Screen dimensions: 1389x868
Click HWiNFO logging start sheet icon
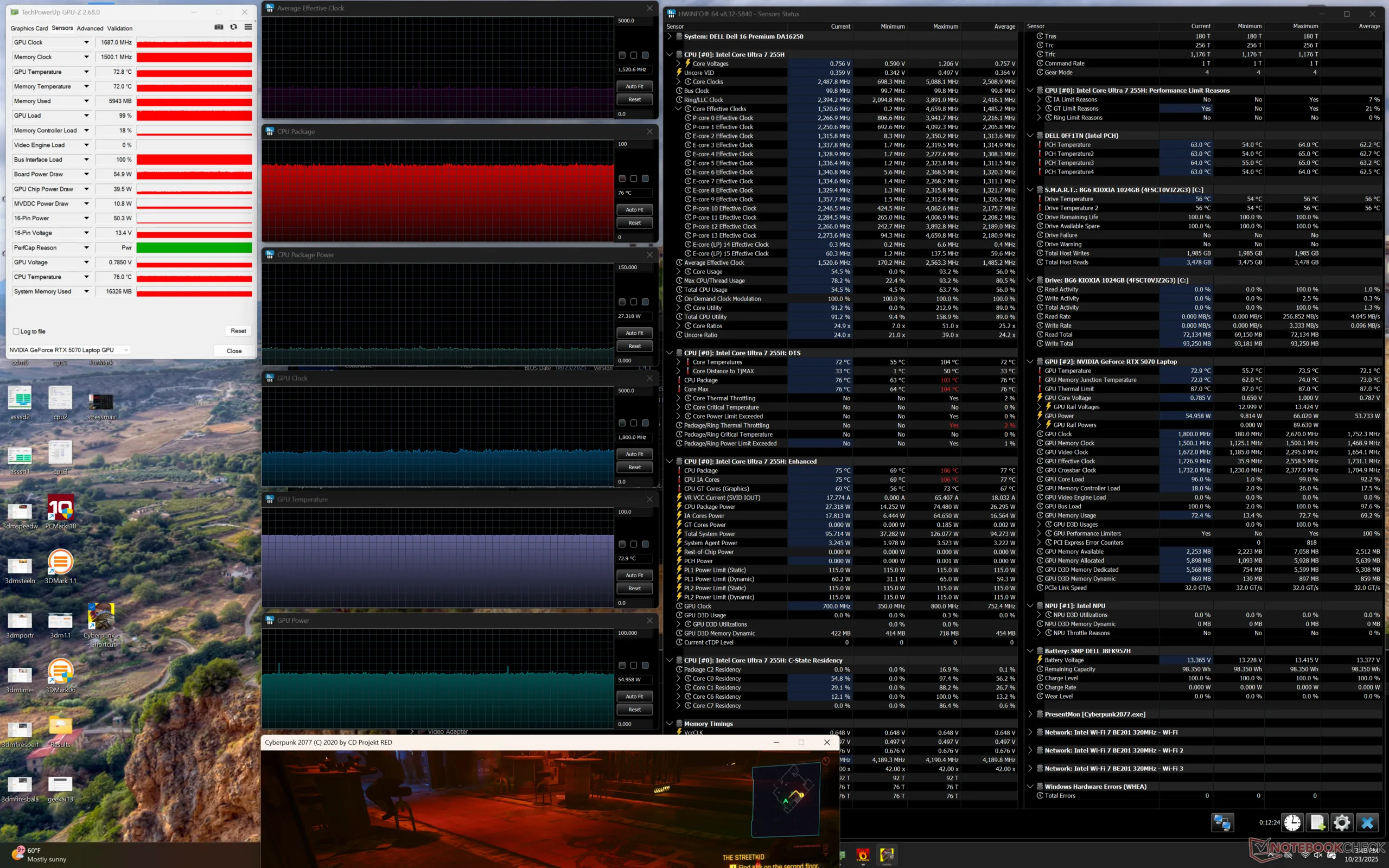[x=1317, y=822]
